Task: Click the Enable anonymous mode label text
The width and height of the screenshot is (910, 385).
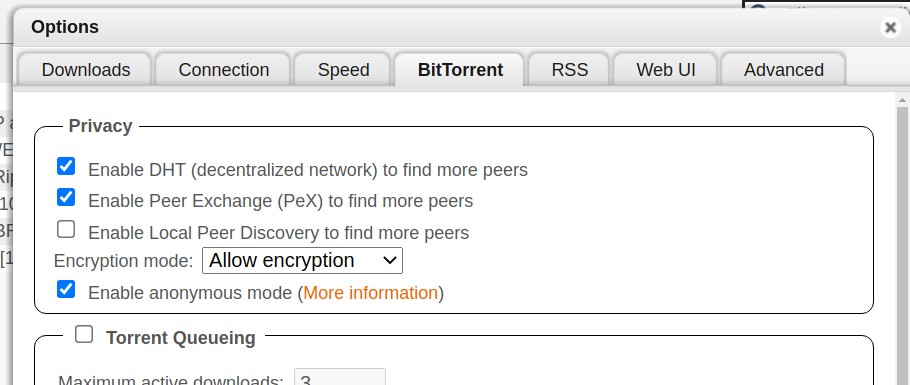Action: coord(190,293)
